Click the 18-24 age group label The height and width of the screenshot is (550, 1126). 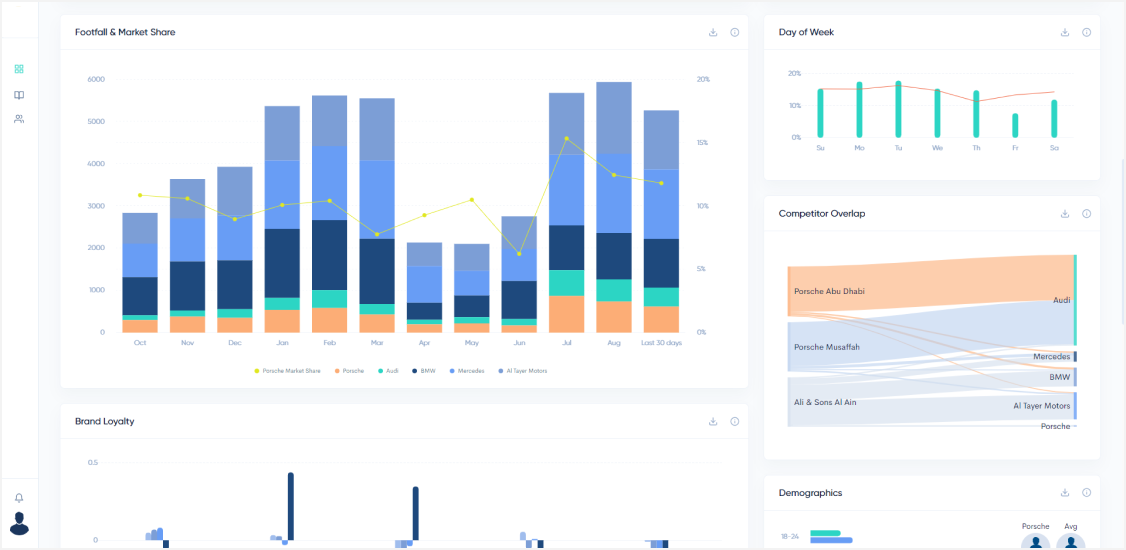(x=789, y=536)
